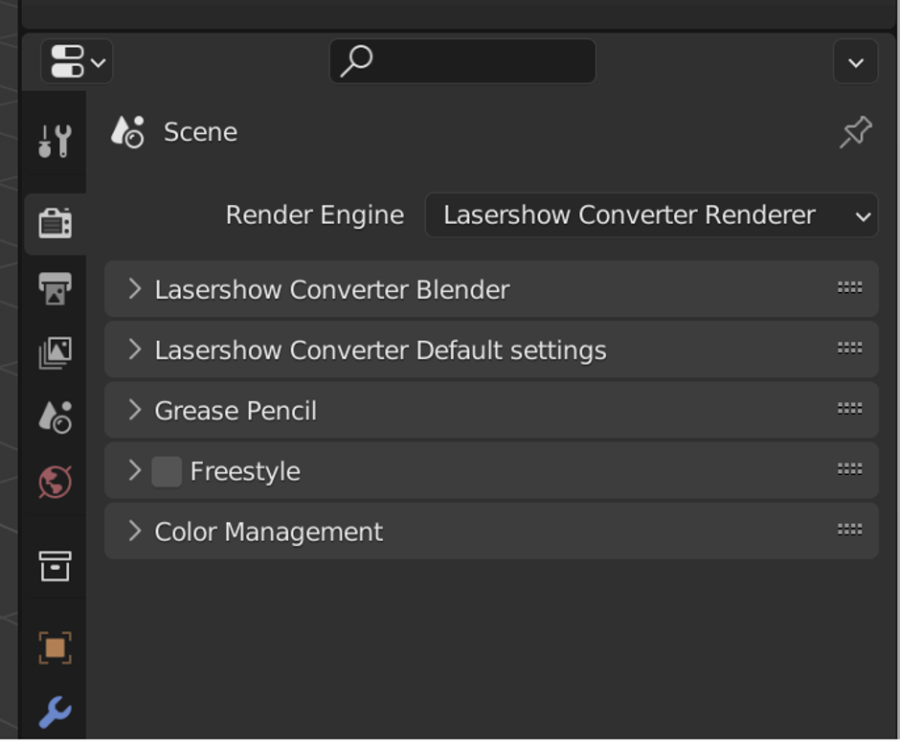900x746 pixels.
Task: Open the Modifiers properties tab
Action: point(55,713)
